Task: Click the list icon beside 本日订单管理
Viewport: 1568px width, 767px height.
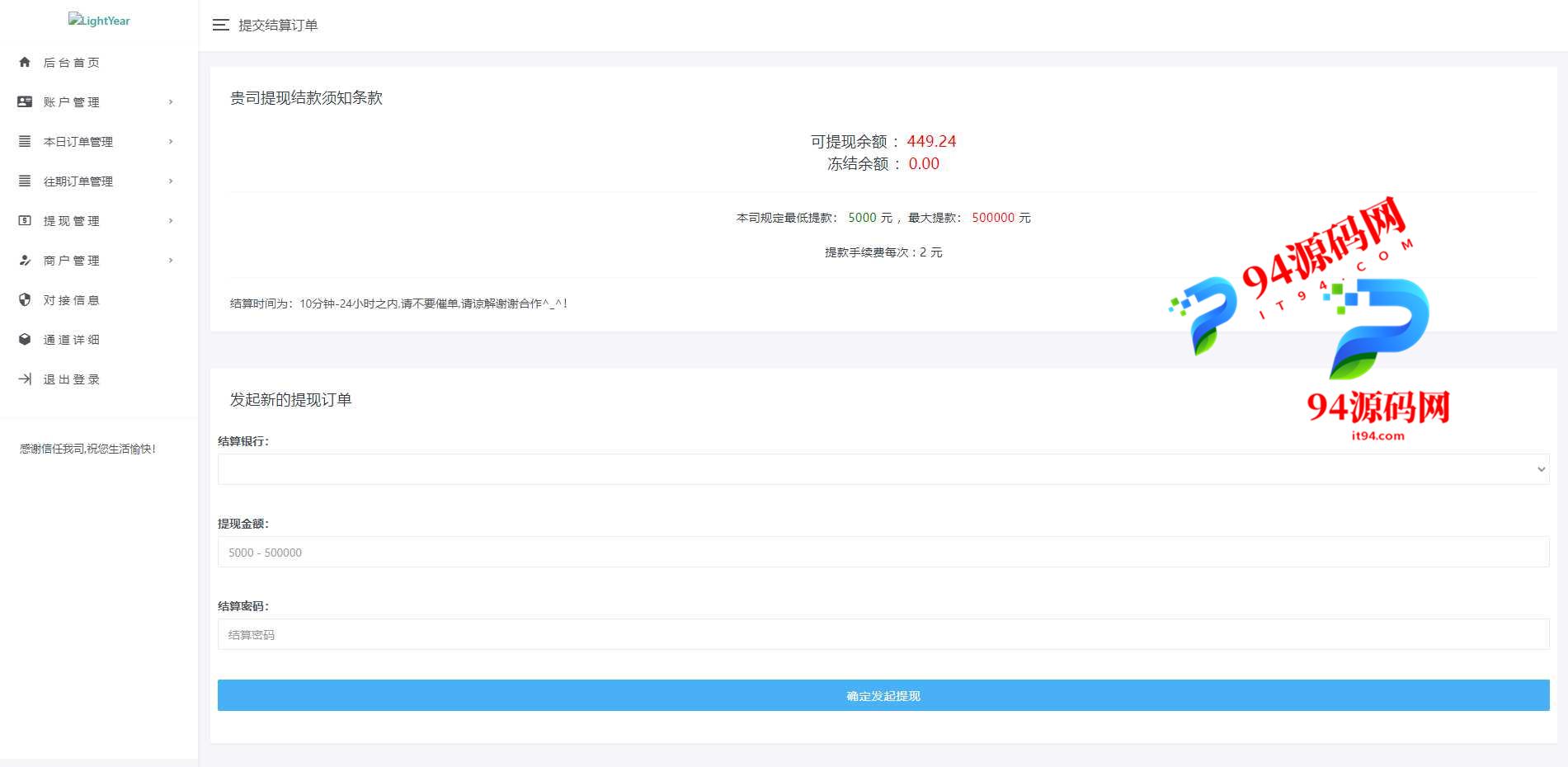Action: coord(25,141)
